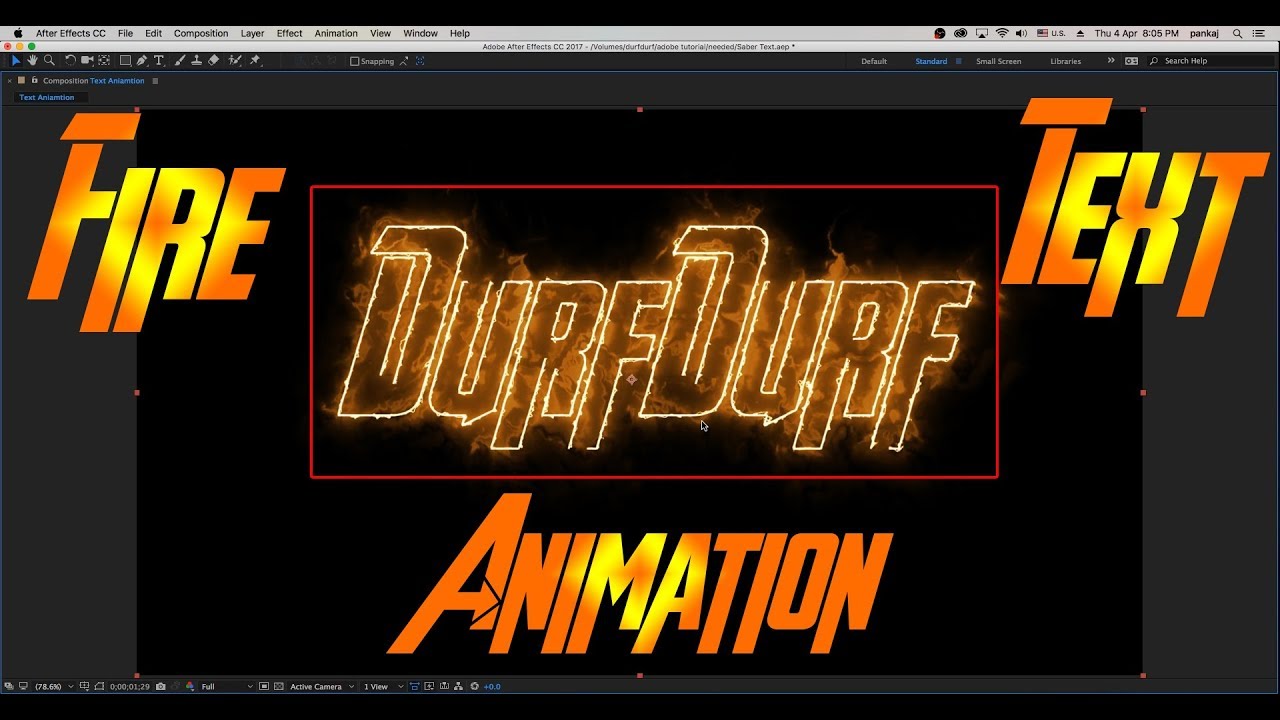Open the Animation menu
Viewport: 1280px width, 720px height.
point(336,33)
